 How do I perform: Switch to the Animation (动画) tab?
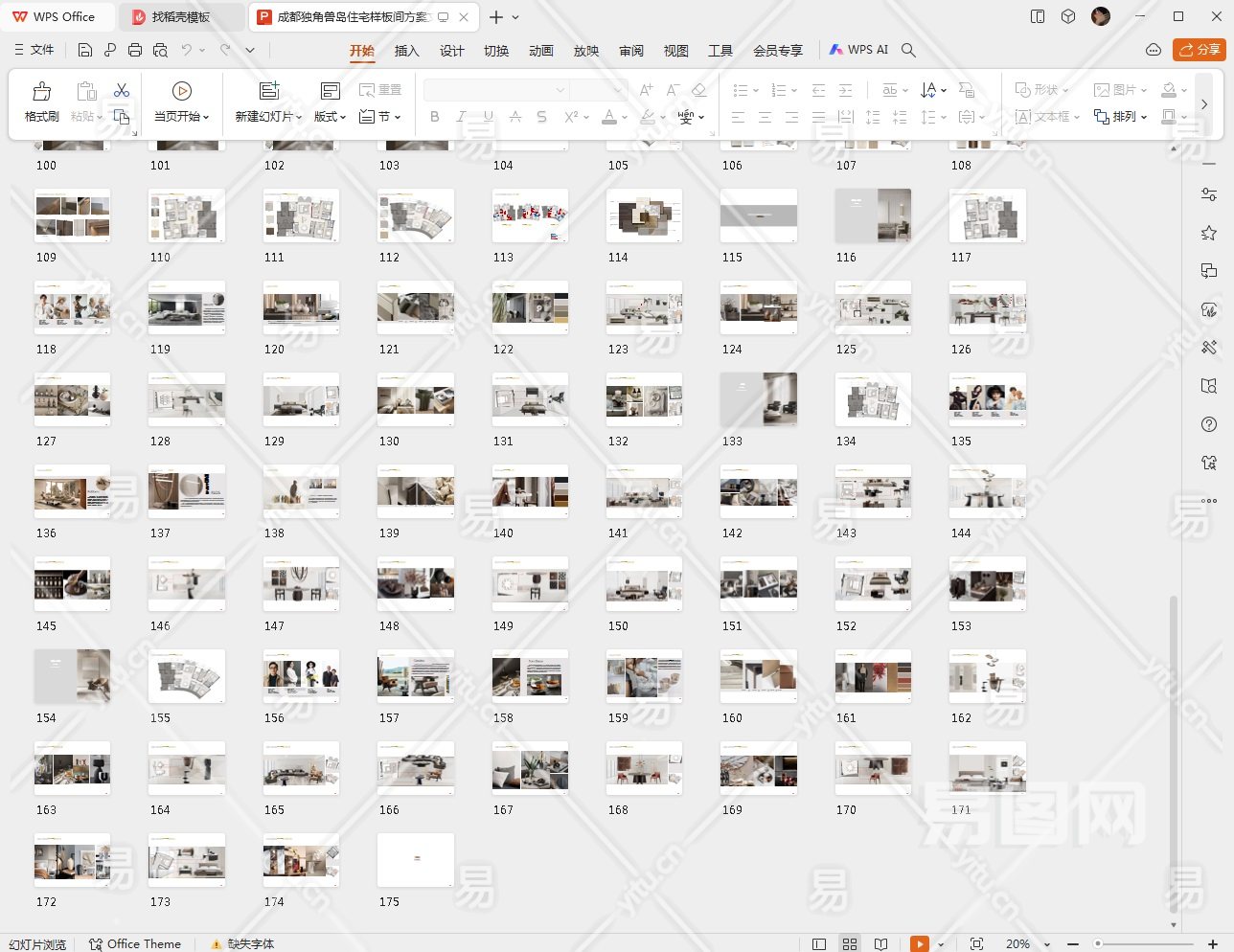tap(541, 51)
